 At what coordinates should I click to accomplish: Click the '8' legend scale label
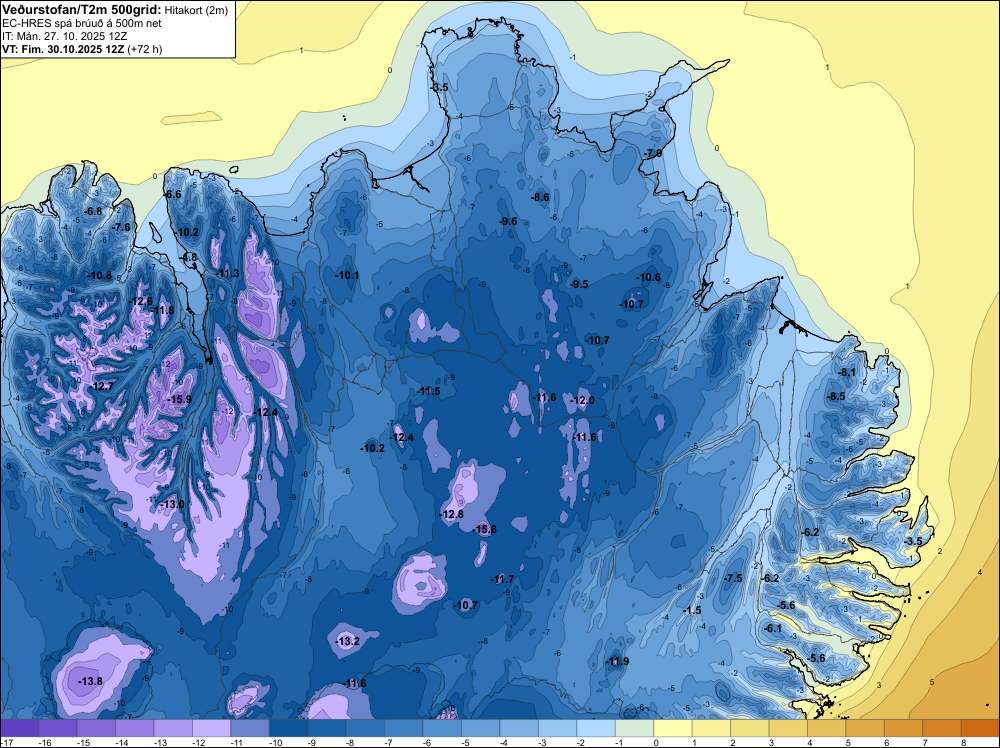pyautogui.click(x=964, y=742)
